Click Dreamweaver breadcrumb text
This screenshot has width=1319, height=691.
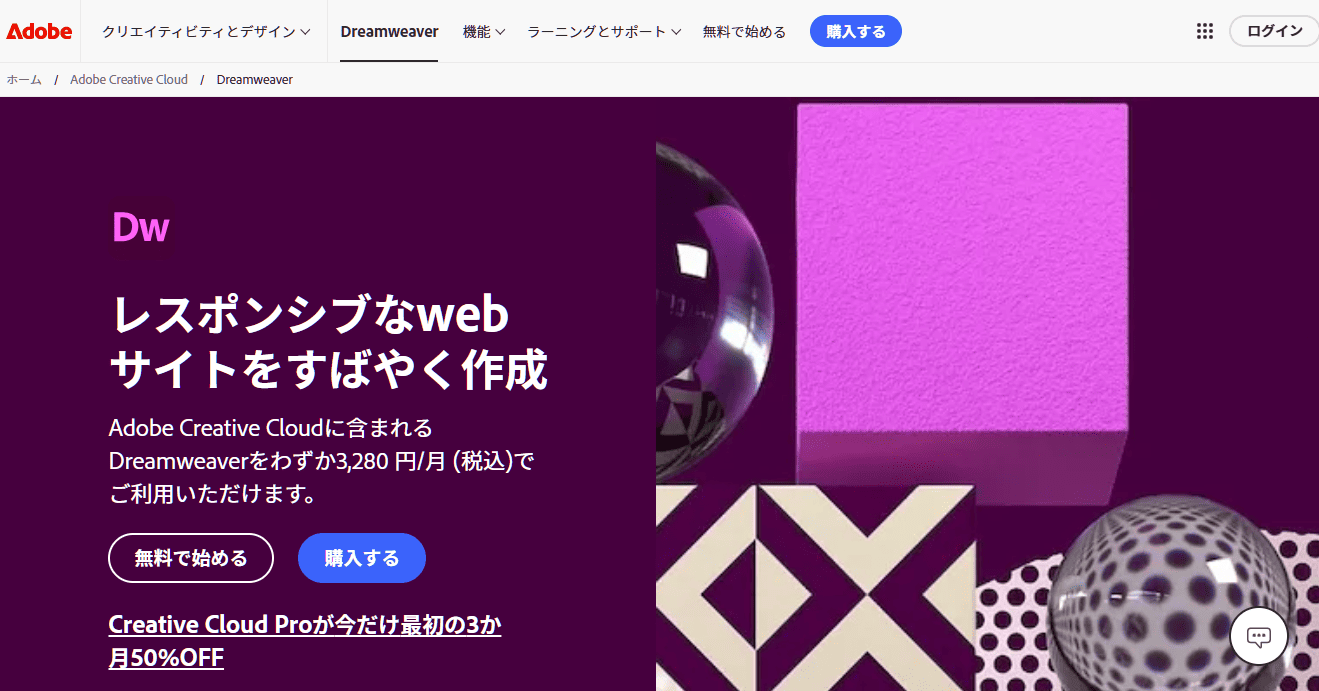(254, 79)
